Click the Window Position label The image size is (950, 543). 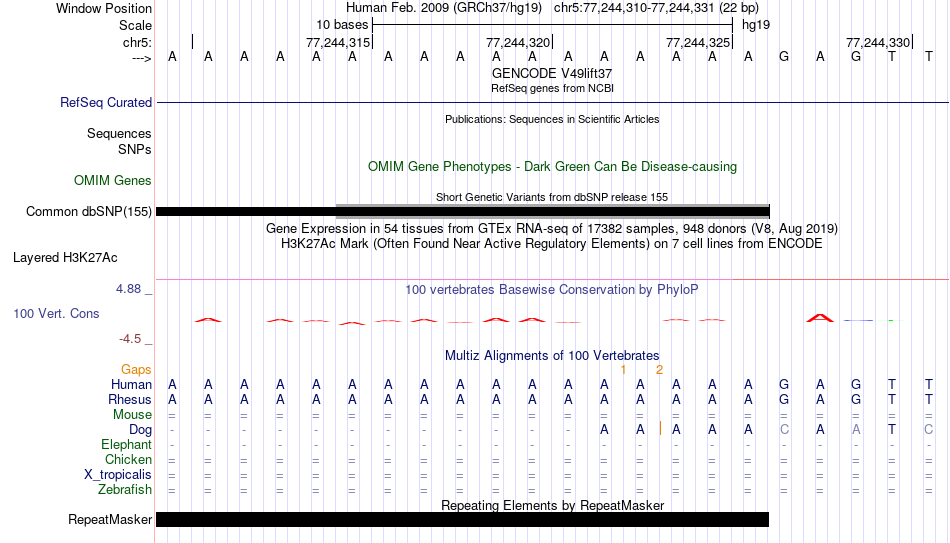coord(104,8)
